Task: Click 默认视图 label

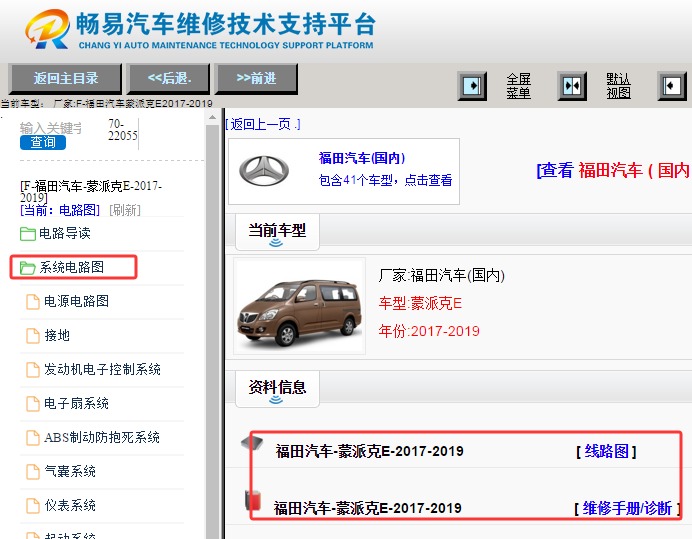Action: 618,86
